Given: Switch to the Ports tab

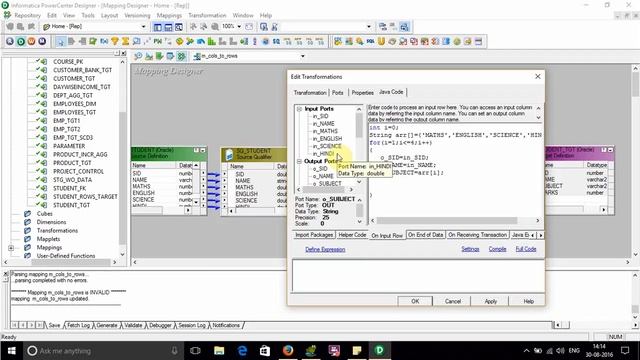Looking at the screenshot, I should 338,93.
